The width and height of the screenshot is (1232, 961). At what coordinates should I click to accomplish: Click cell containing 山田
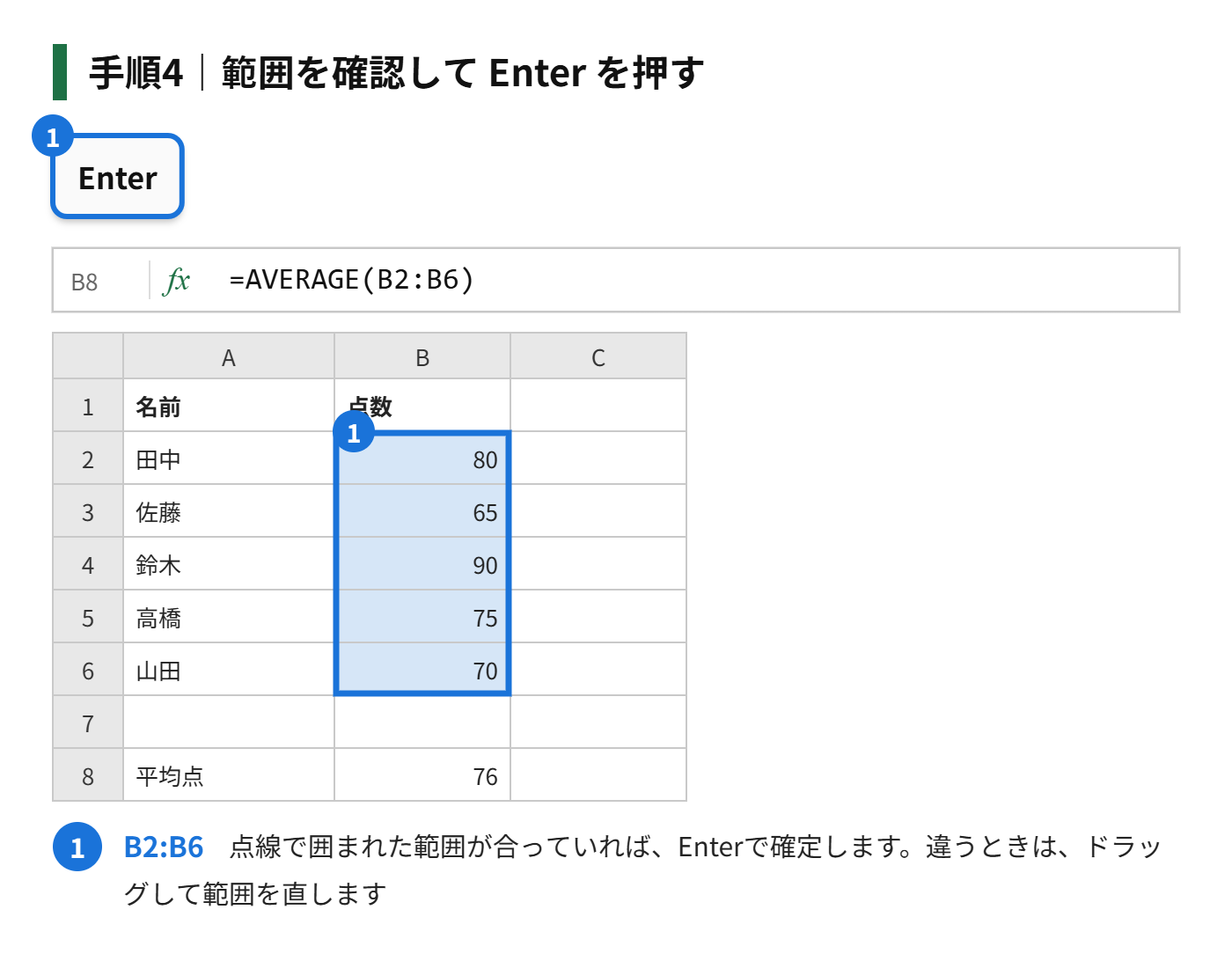click(x=229, y=670)
